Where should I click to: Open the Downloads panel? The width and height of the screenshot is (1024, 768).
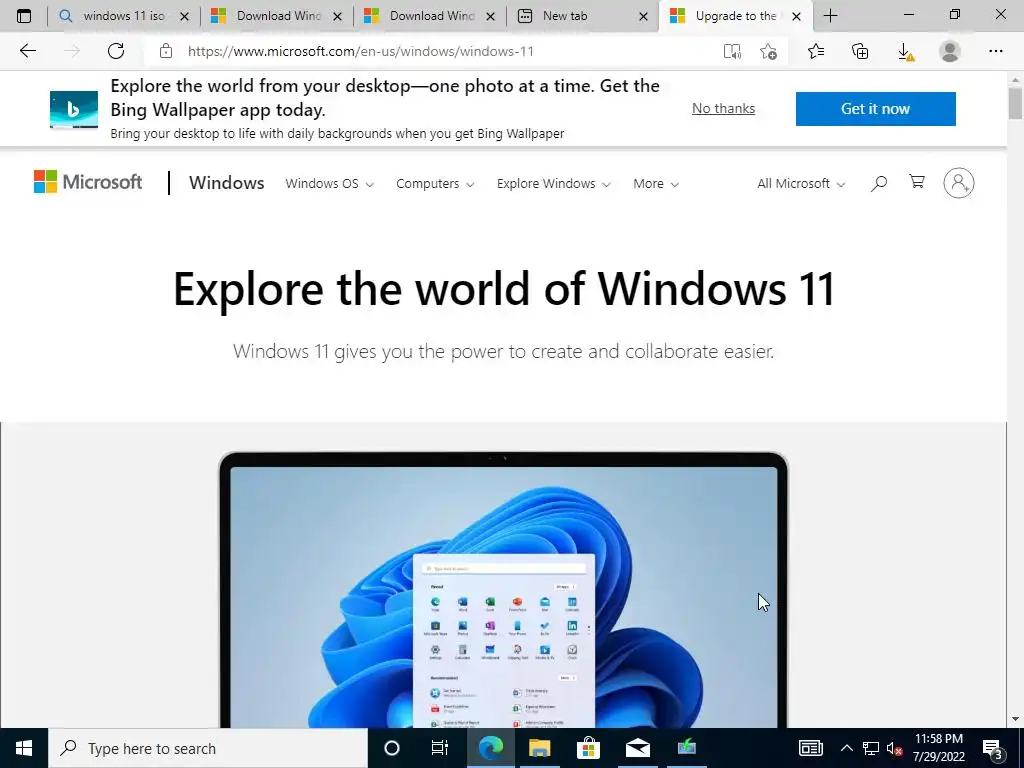(905, 52)
